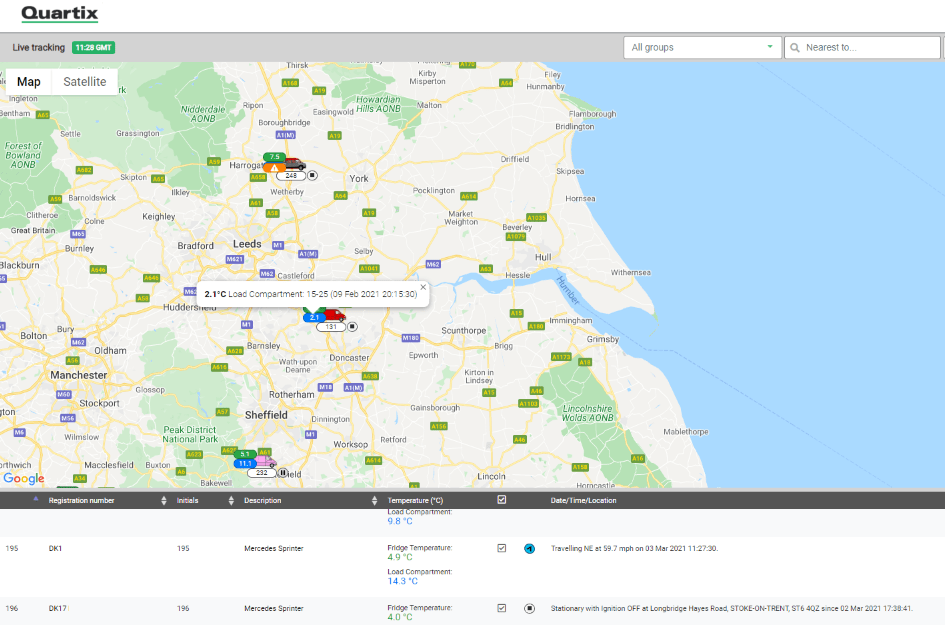Click the Mercedes Sprinter description for DK1
Screen dimensions: 945x632
274,549
